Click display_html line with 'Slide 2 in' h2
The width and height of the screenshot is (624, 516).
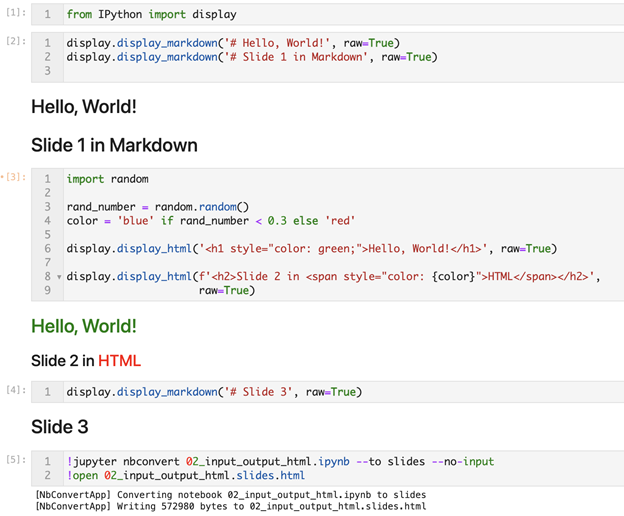(333, 276)
